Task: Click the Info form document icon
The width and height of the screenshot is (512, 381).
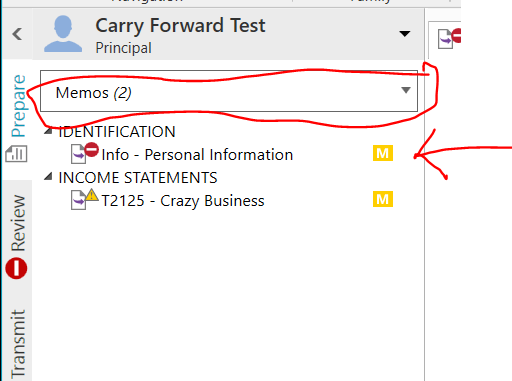Action: click(78, 154)
